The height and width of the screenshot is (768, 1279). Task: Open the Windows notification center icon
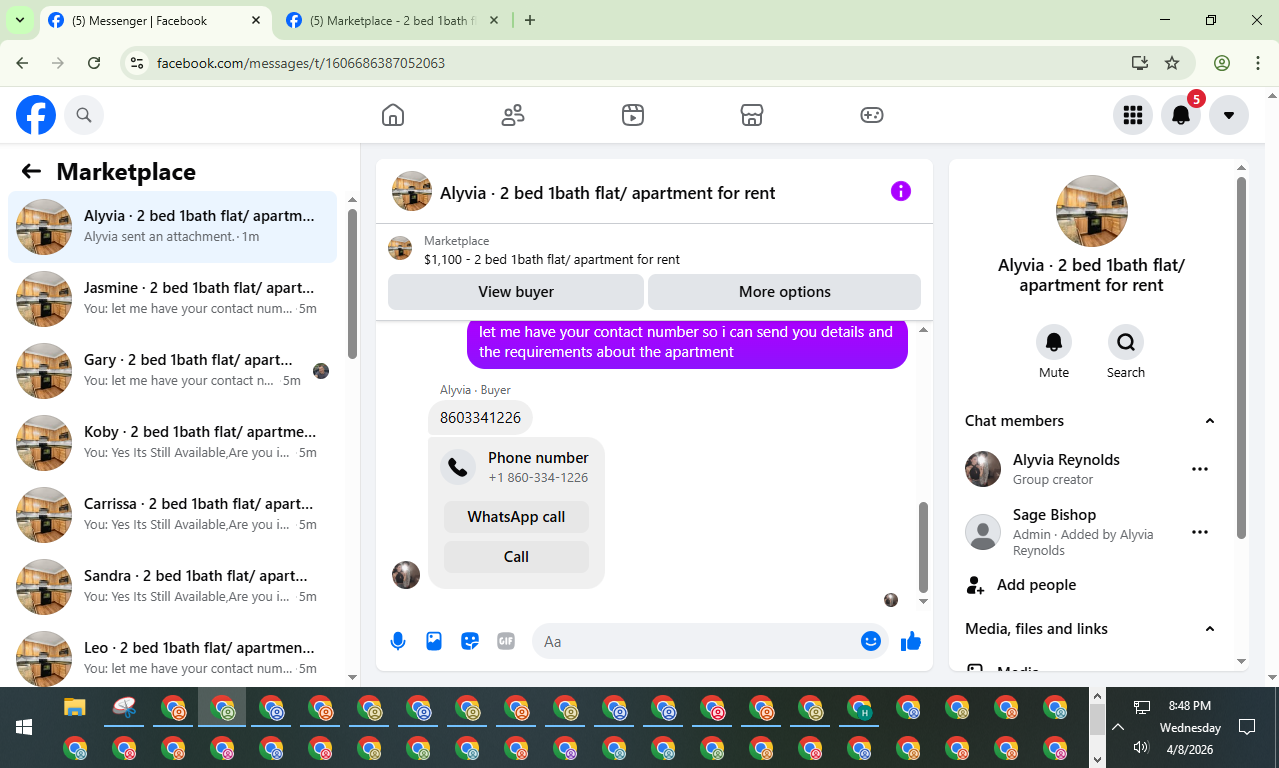tap(1247, 727)
